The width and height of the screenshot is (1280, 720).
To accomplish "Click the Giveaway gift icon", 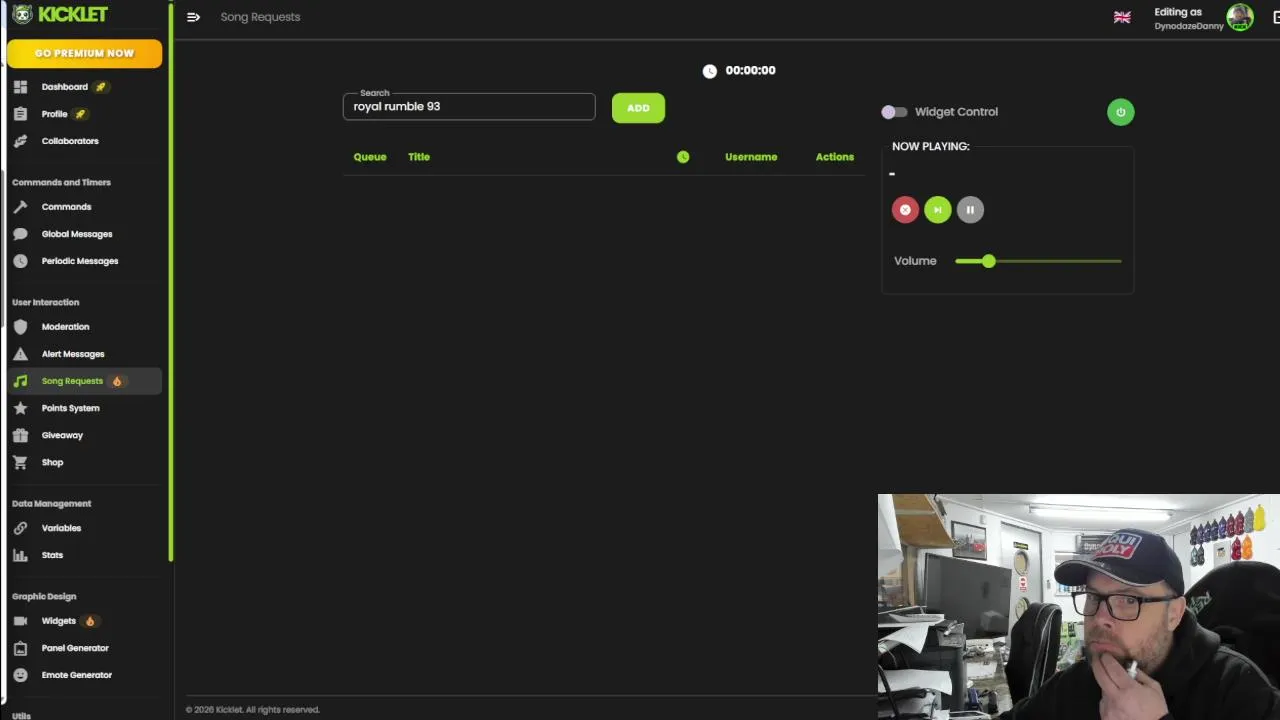I will click(x=20, y=435).
